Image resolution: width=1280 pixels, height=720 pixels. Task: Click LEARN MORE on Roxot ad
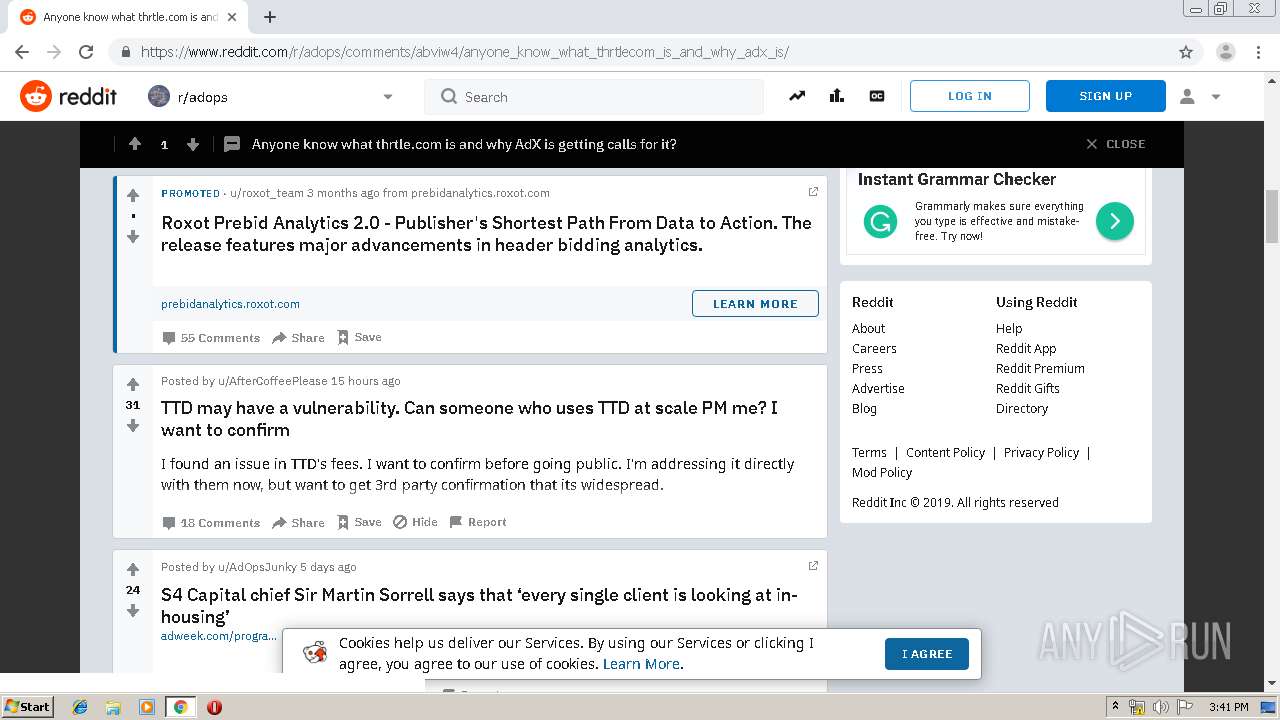tap(755, 303)
